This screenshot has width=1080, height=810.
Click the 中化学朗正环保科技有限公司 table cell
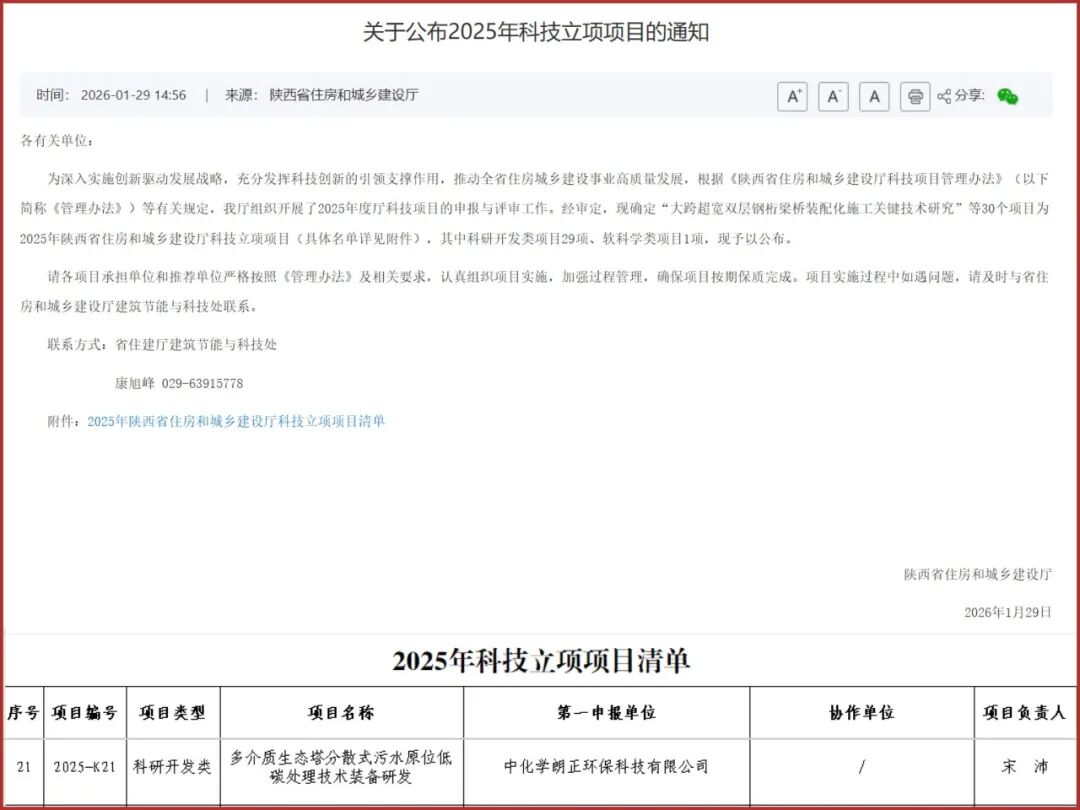pyautogui.click(x=606, y=767)
